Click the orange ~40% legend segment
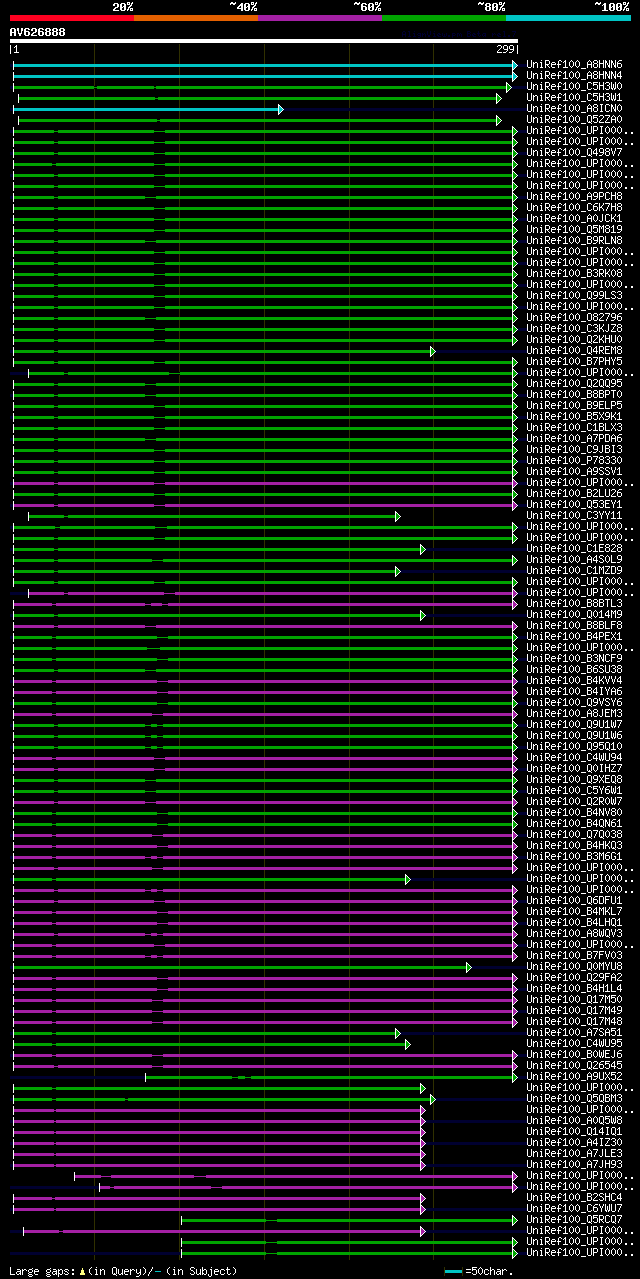The width and height of the screenshot is (640, 1279). (196, 18)
